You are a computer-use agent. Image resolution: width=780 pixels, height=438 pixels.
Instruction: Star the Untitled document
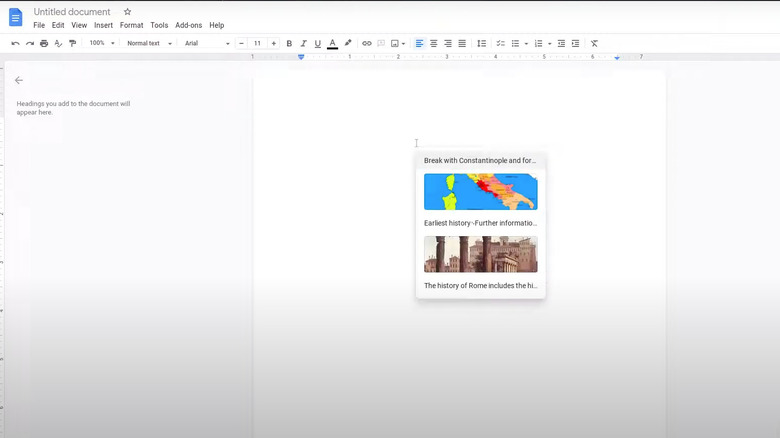(127, 12)
